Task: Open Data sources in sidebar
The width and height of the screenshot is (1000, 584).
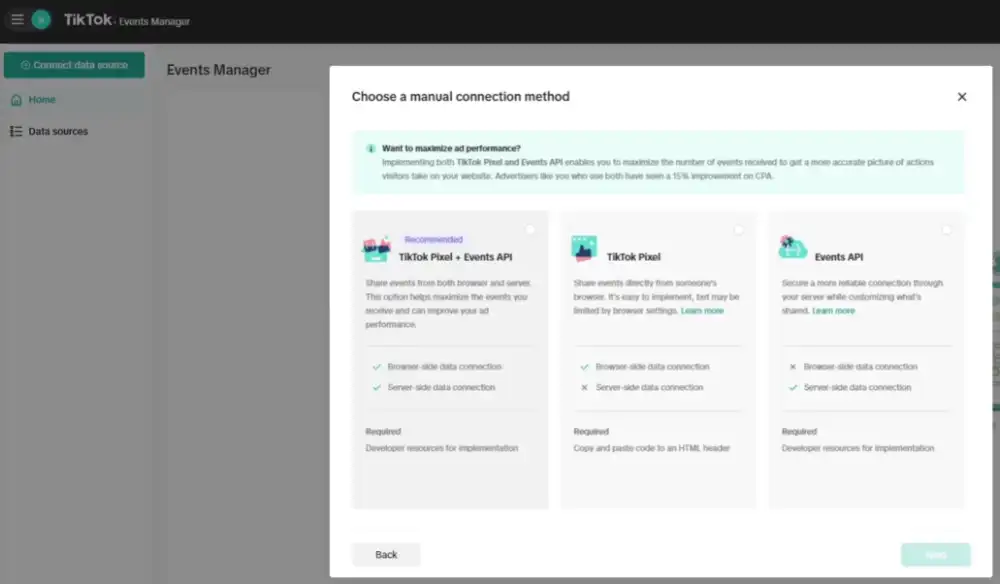Action: [x=58, y=131]
